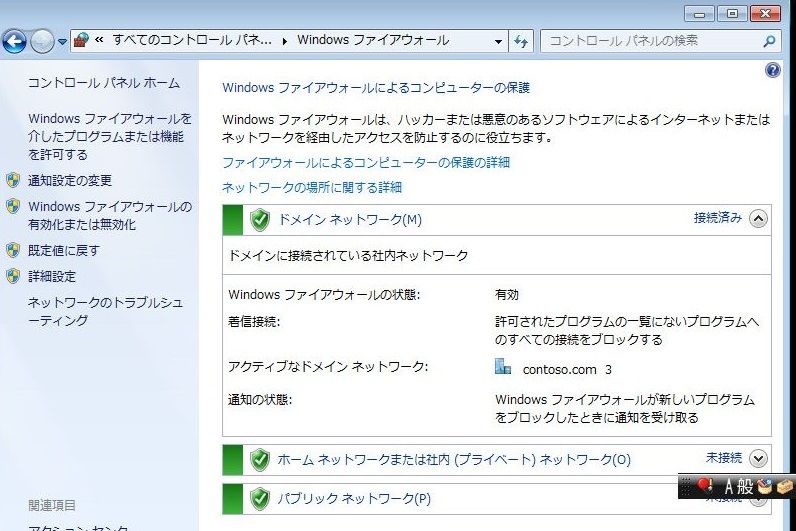Screen dimensions: 796x531
Task: Open ファイアウォールによるコンピューターの保護の詳細 link
Action: [x=366, y=162]
